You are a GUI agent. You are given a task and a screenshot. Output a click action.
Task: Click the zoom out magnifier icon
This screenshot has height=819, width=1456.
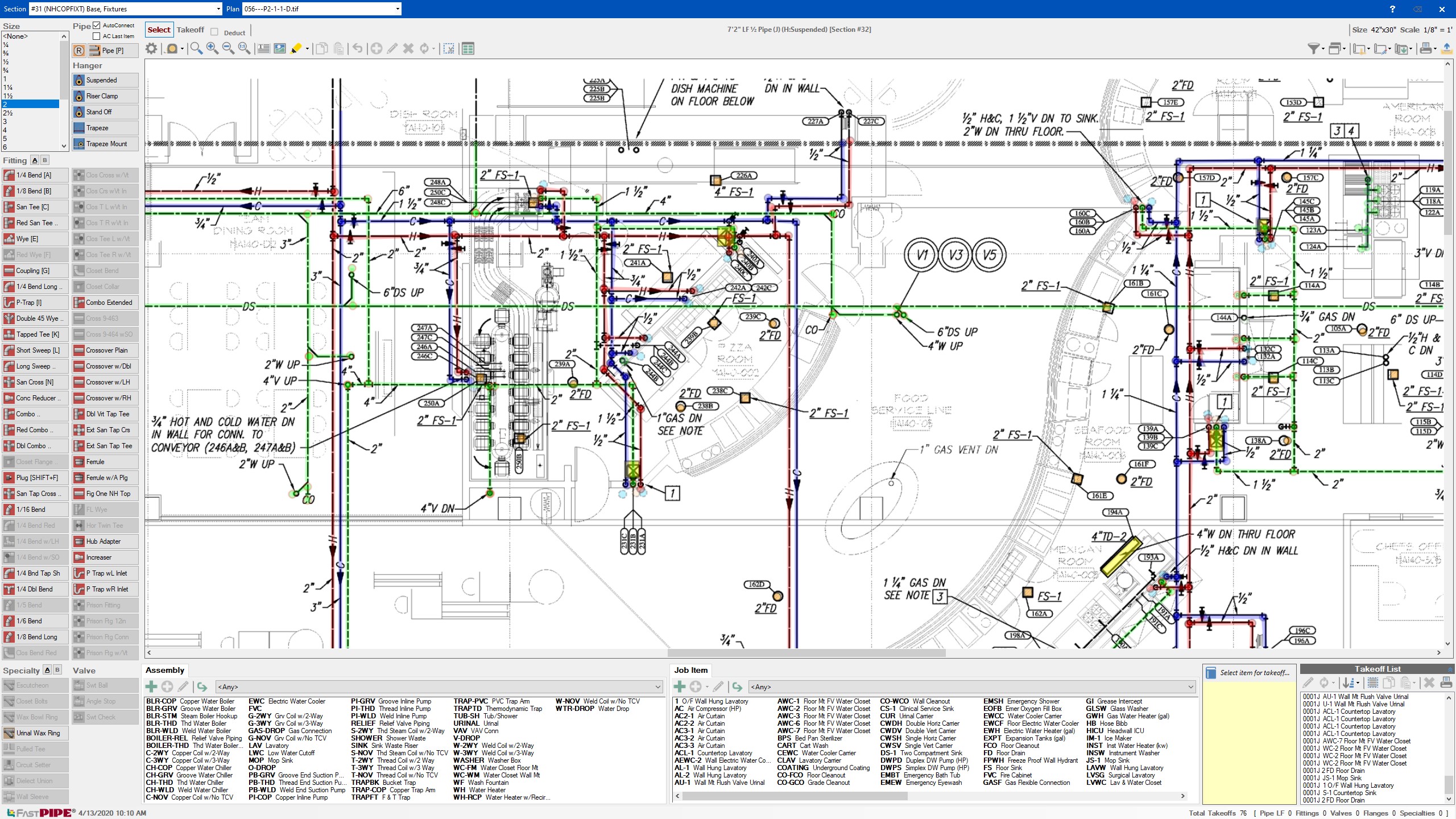(x=228, y=49)
